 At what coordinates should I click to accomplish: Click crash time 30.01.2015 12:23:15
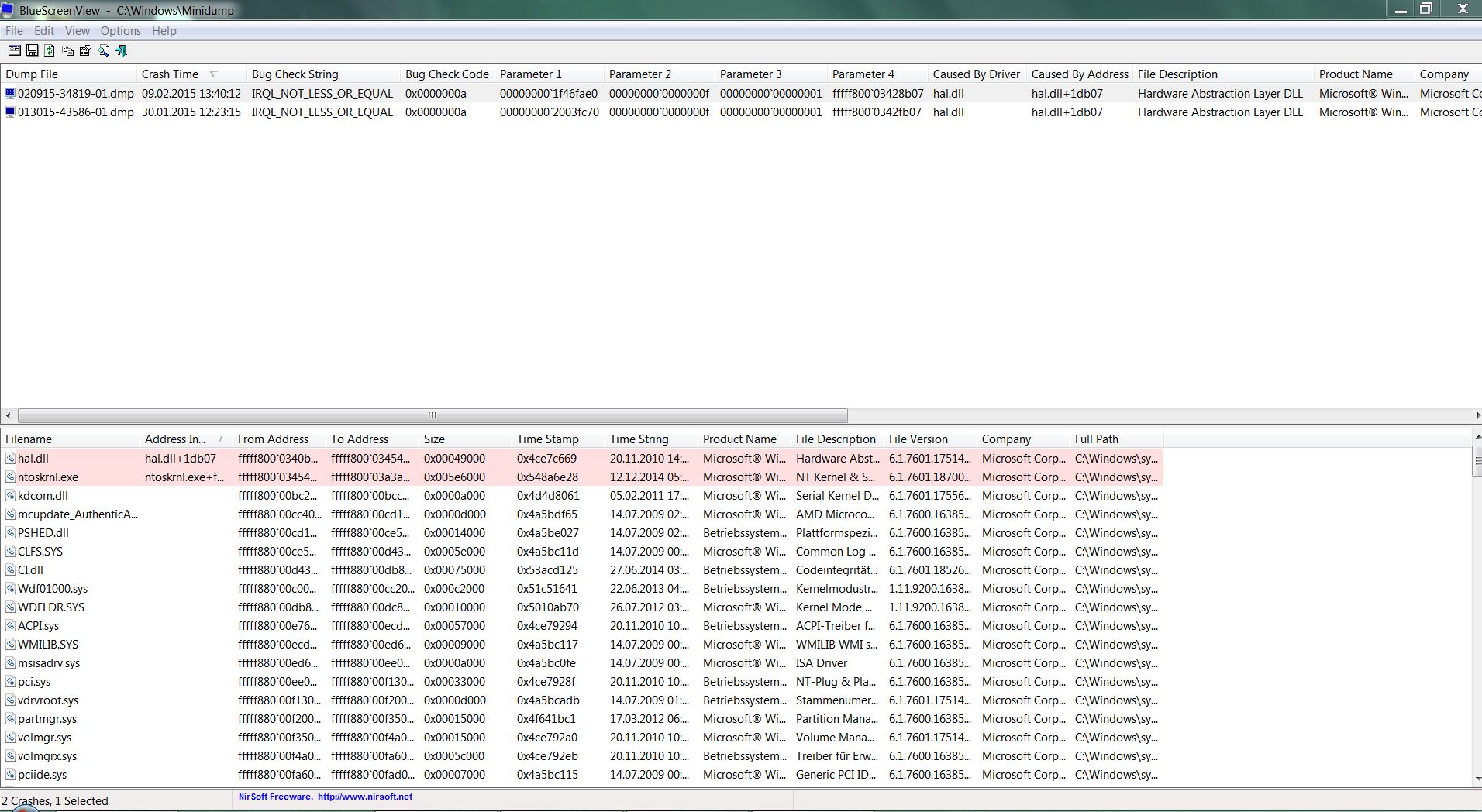pos(191,112)
